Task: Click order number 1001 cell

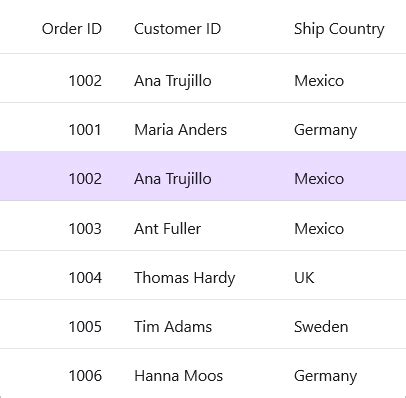Action: point(85,130)
